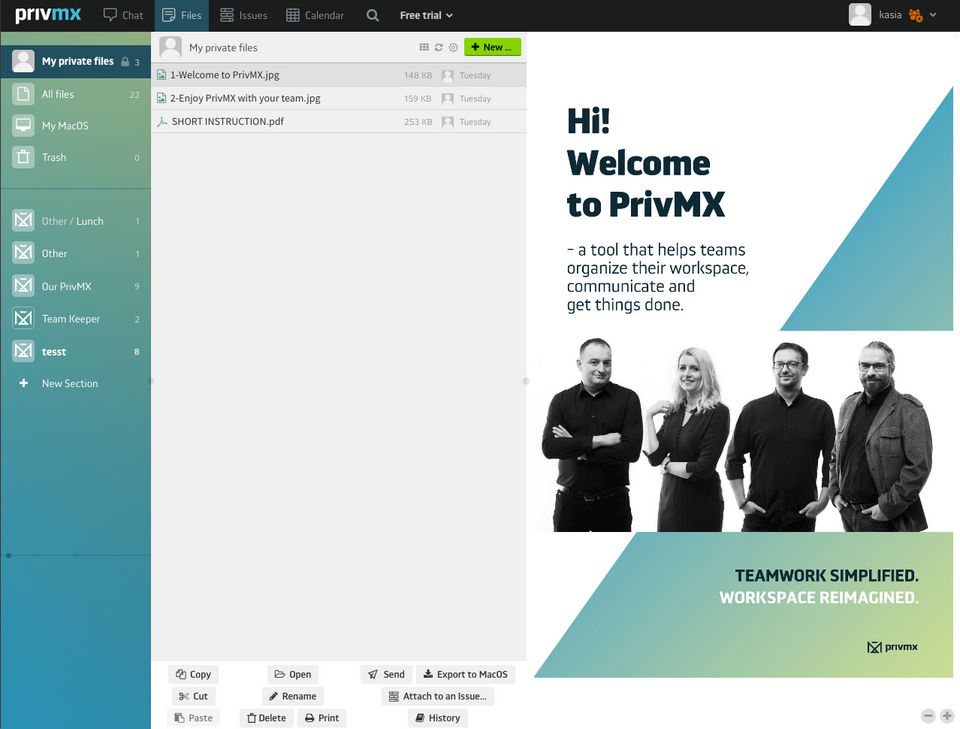
Task: Open the Issues tab
Action: coord(244,15)
